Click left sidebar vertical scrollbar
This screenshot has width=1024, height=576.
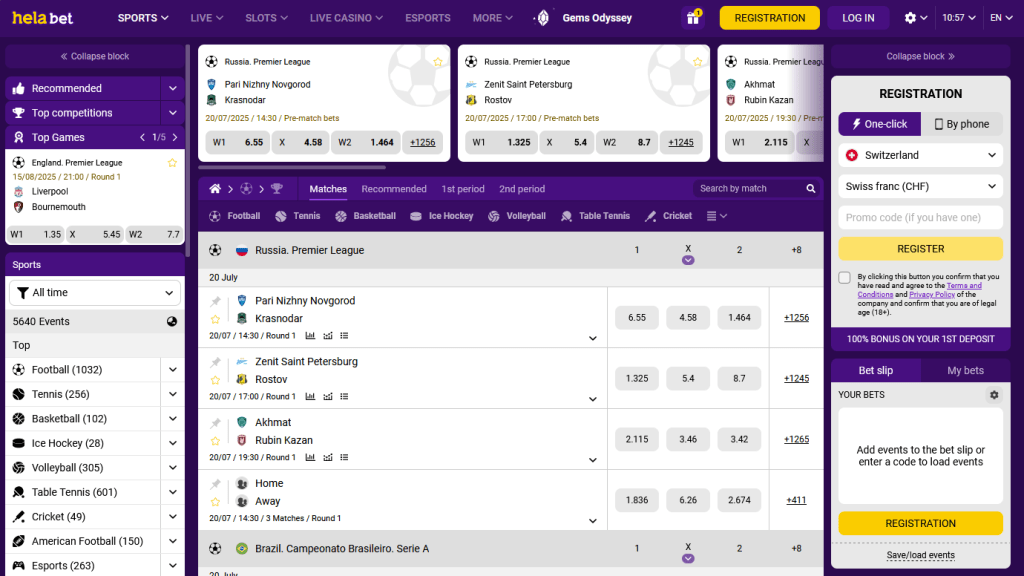coord(187,150)
